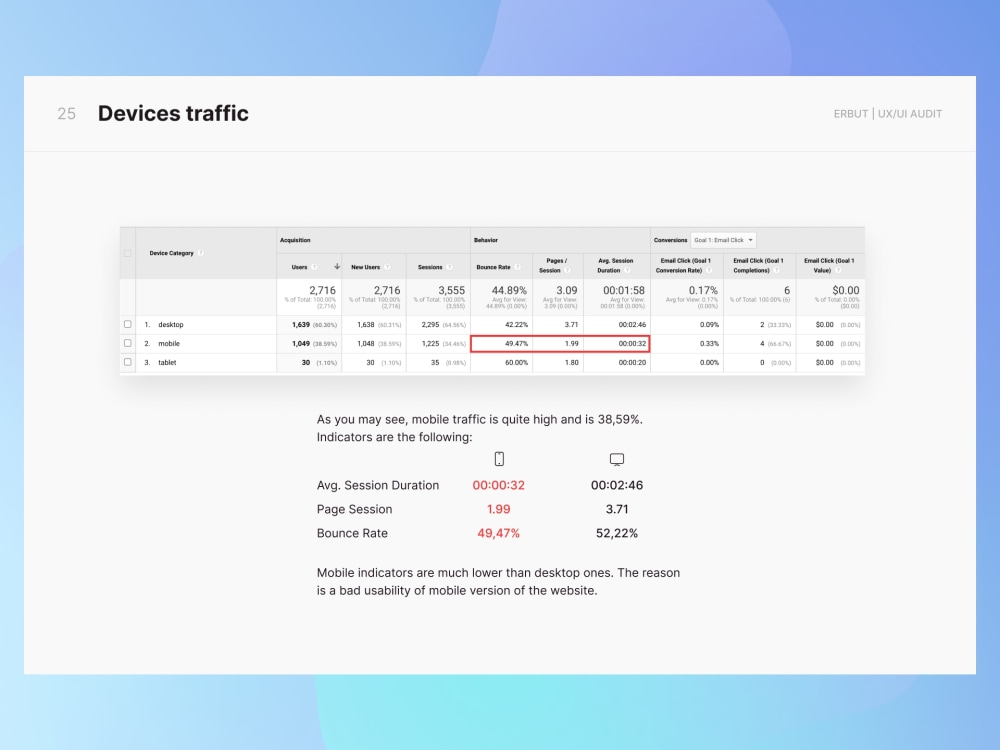The image size is (1000, 750).
Task: Click tablet session duration cell 00:00:20
Action: click(x=632, y=362)
